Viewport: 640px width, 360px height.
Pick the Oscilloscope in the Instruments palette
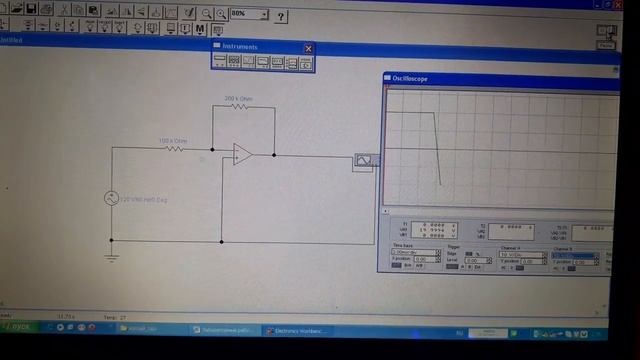click(249, 62)
